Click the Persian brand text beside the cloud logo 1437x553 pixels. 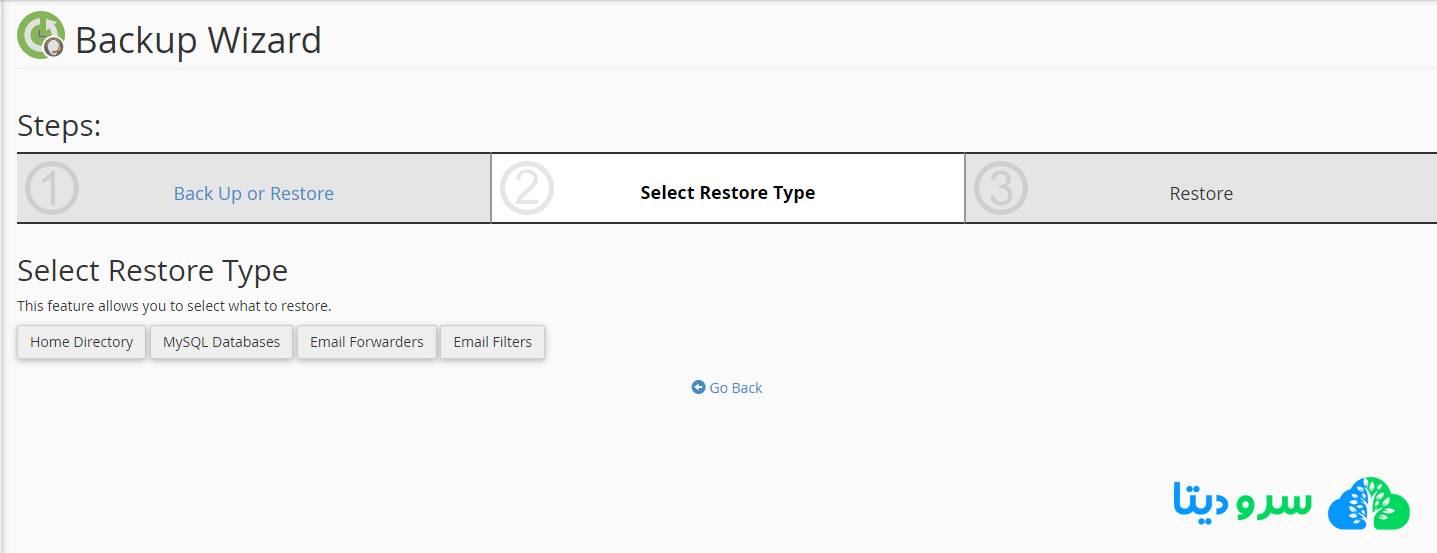(1242, 502)
